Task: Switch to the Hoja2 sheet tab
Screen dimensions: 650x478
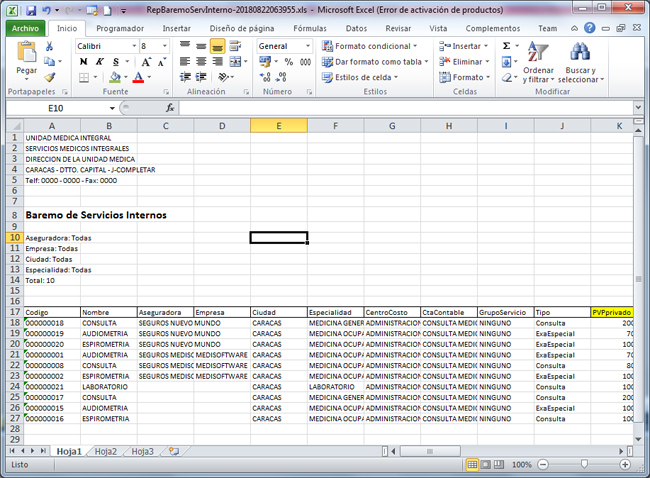Action: click(x=105, y=452)
